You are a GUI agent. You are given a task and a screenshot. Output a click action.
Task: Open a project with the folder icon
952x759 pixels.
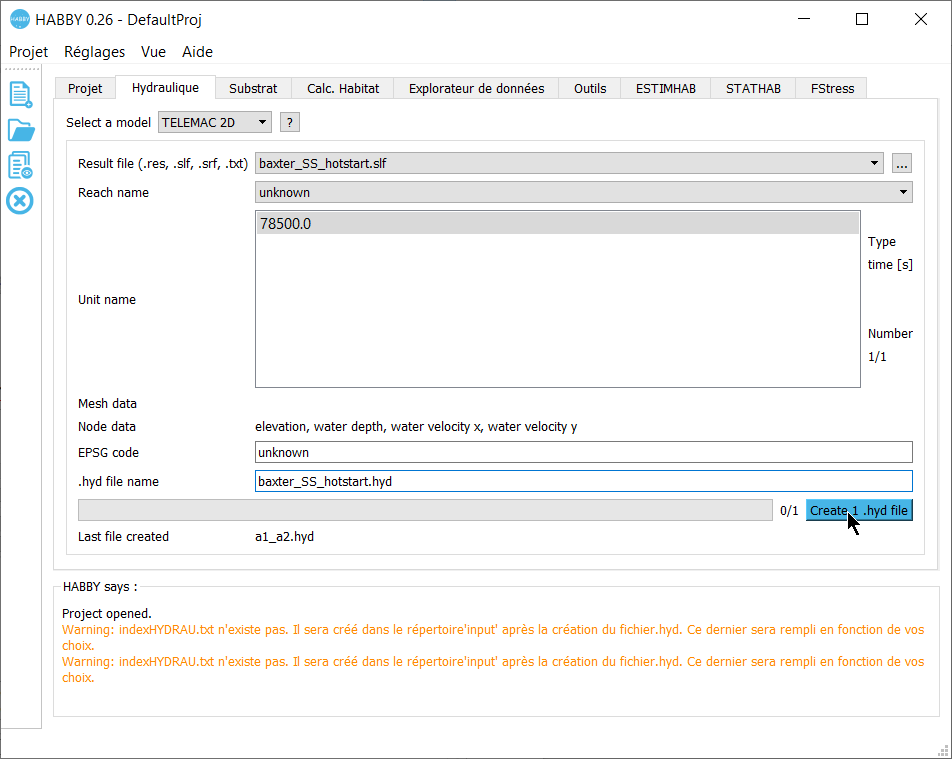coord(20,130)
